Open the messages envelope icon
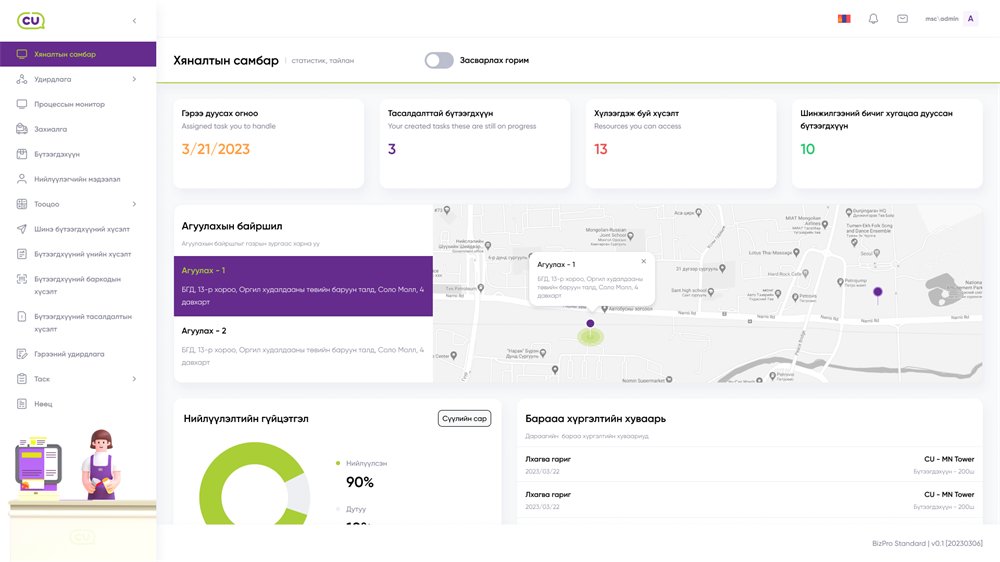 tap(902, 18)
